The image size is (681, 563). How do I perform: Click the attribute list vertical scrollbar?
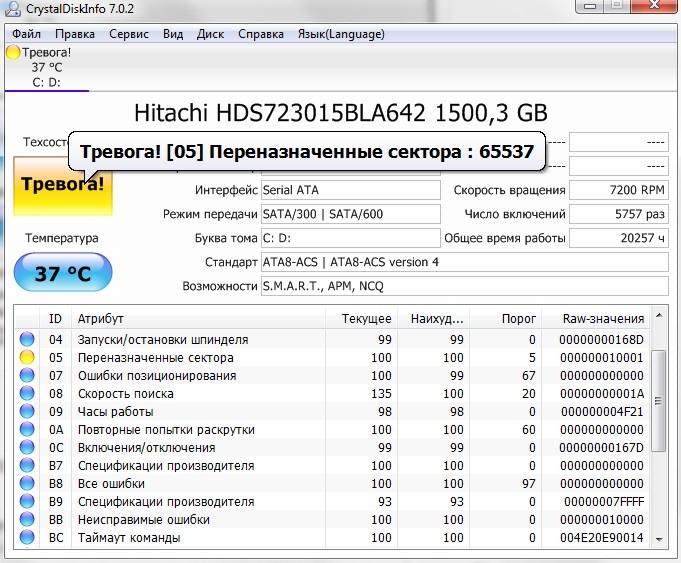(x=659, y=440)
